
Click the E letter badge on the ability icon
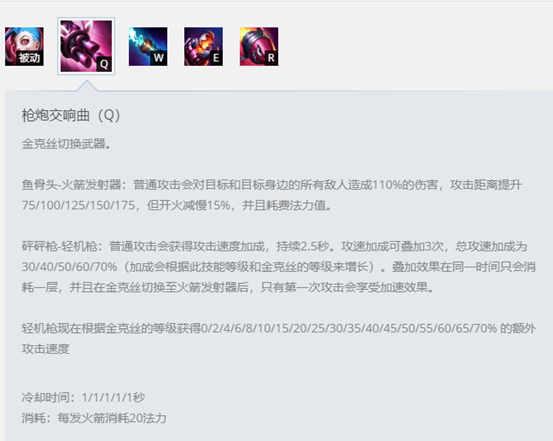pos(216,58)
